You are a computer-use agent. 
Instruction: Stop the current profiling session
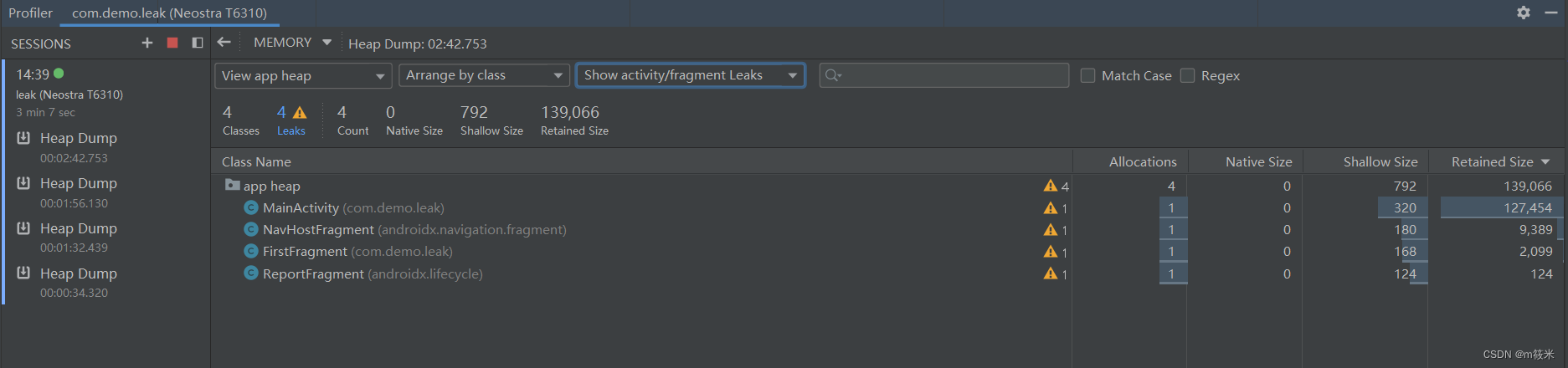click(x=172, y=43)
